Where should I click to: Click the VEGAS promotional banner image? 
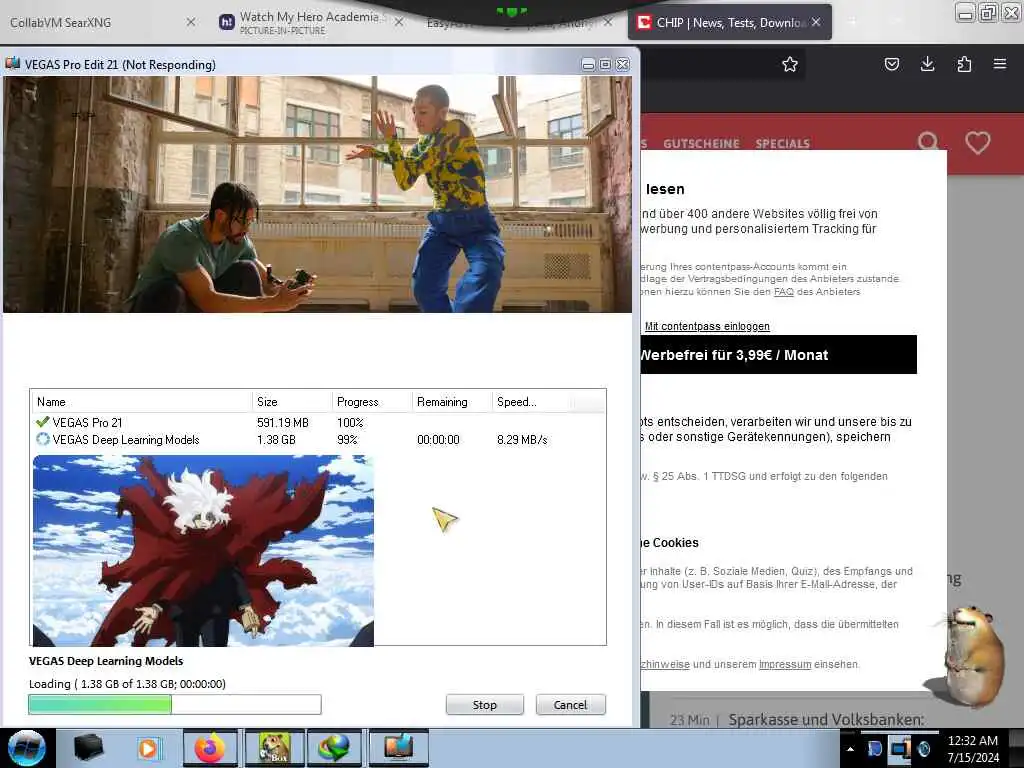317,194
